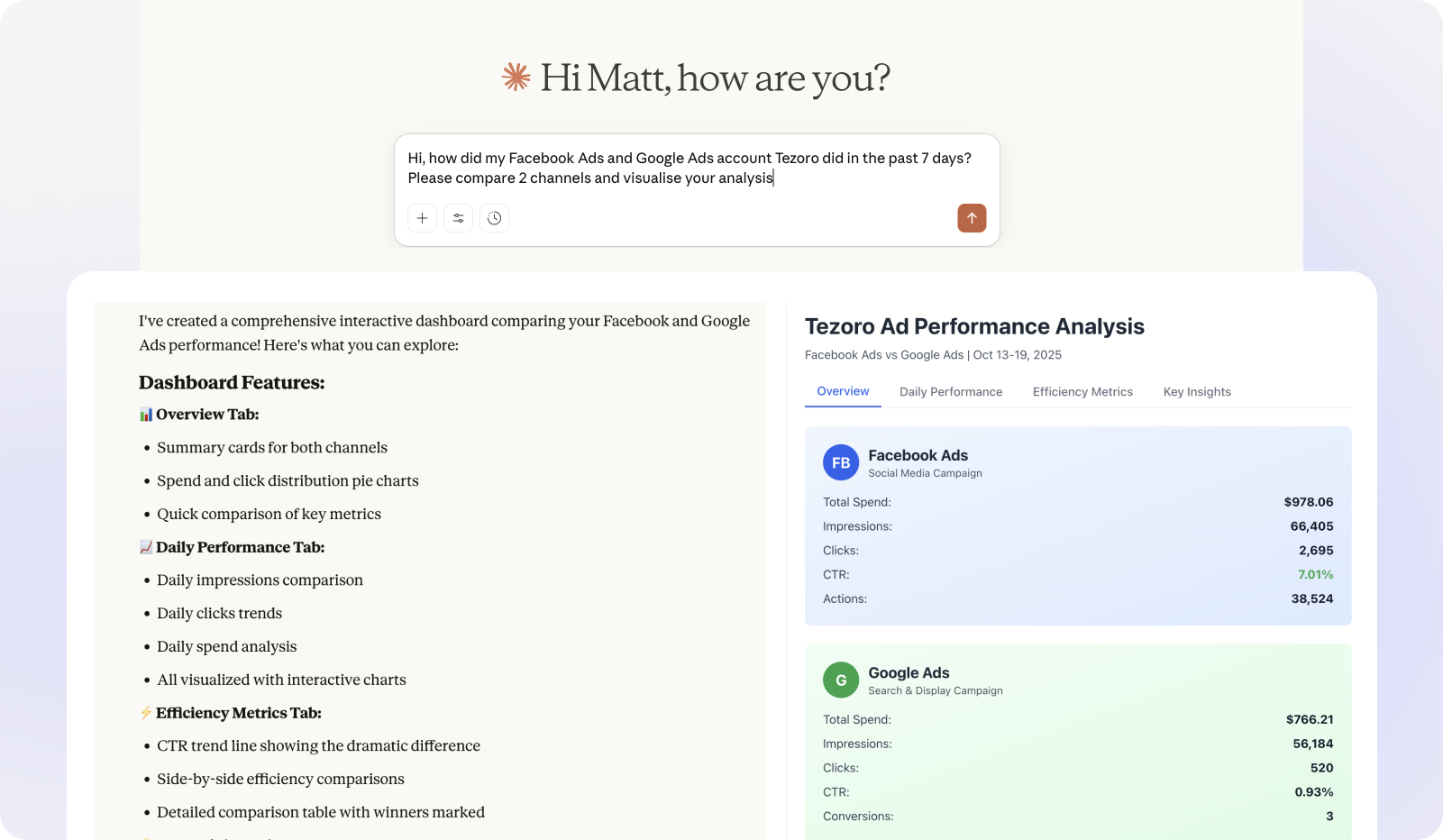Click the orange Claude starburst logo

516,78
